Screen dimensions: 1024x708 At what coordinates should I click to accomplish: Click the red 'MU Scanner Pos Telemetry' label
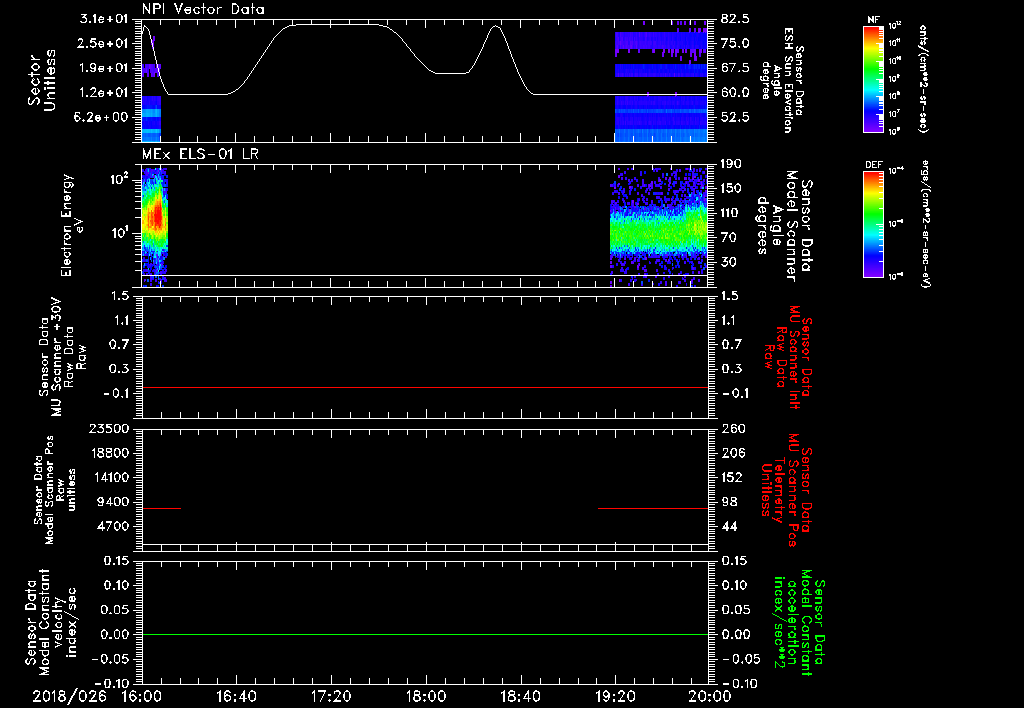[x=786, y=490]
